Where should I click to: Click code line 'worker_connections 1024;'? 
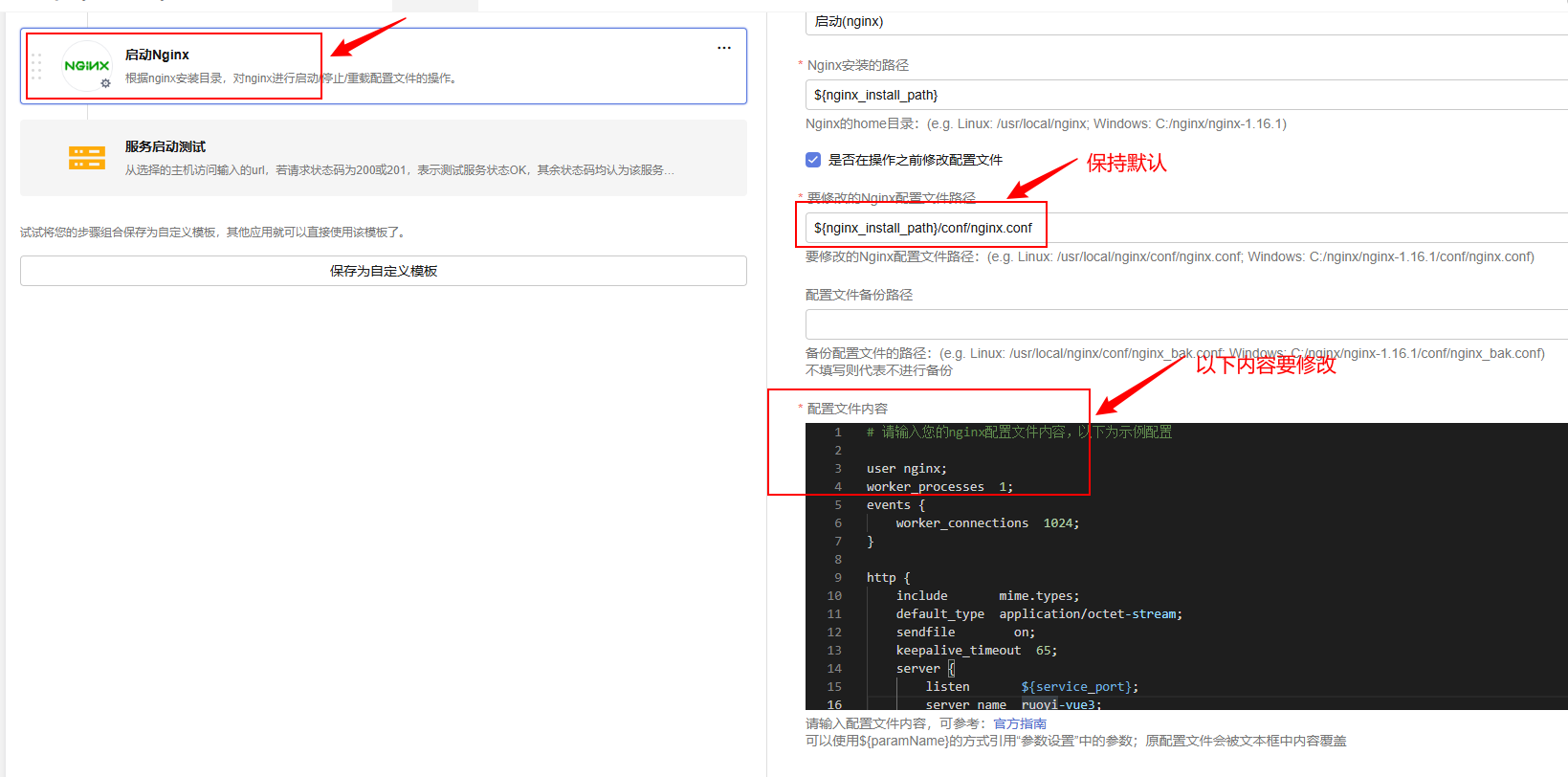(x=987, y=523)
